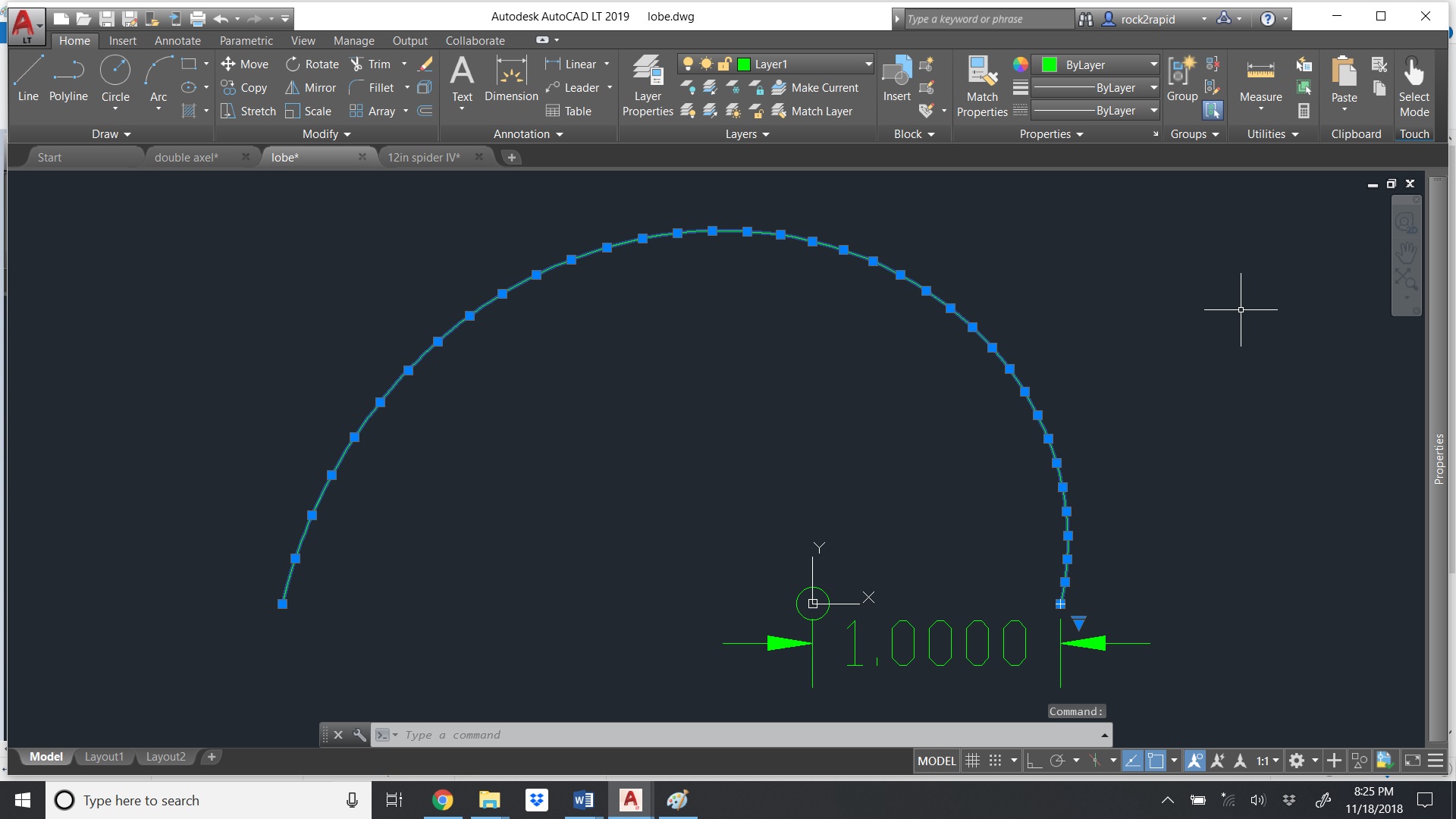The width and height of the screenshot is (1456, 819).
Task: Open the Insert ribbon tab
Action: (x=122, y=41)
